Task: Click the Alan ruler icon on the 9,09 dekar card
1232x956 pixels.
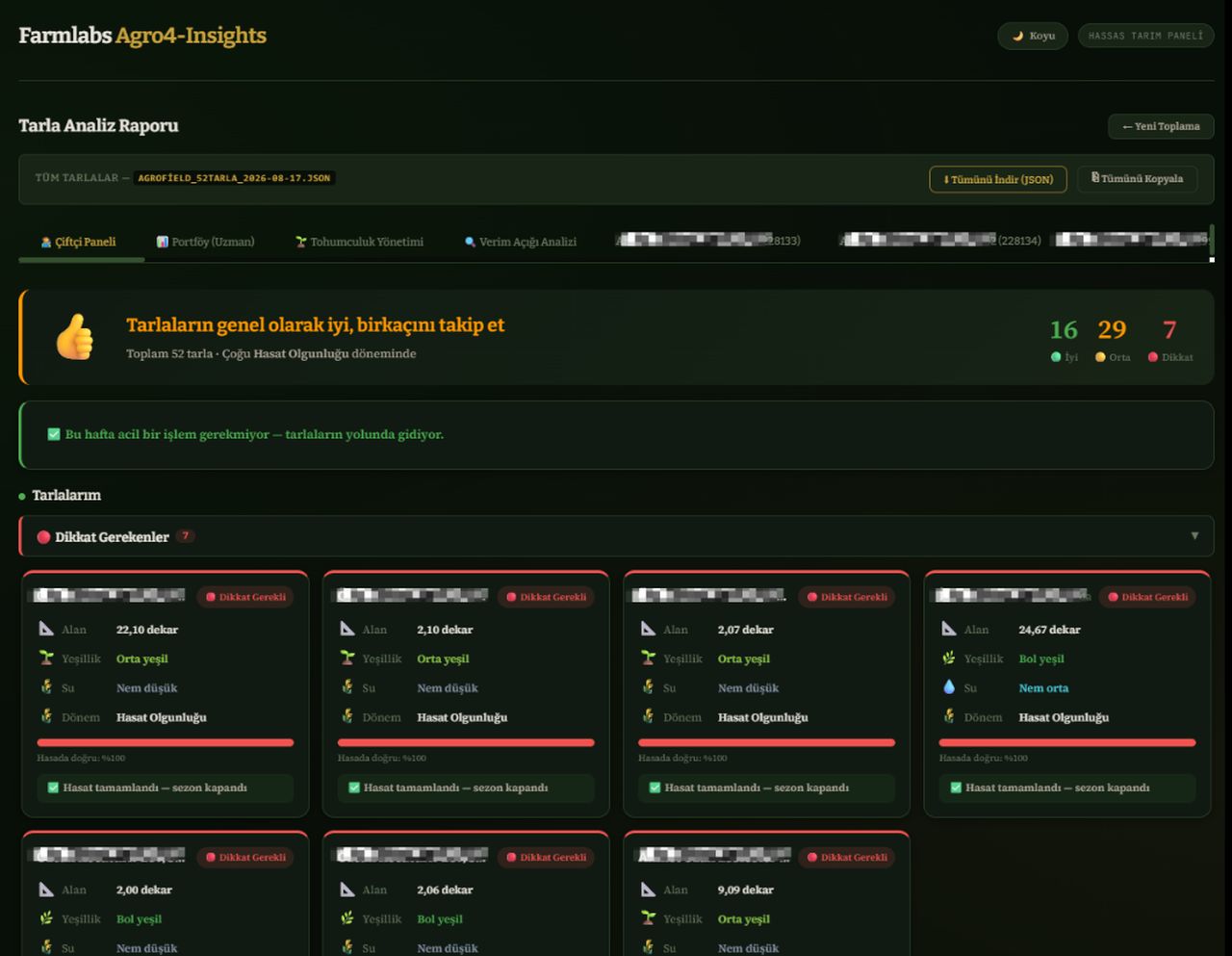Action: click(648, 890)
